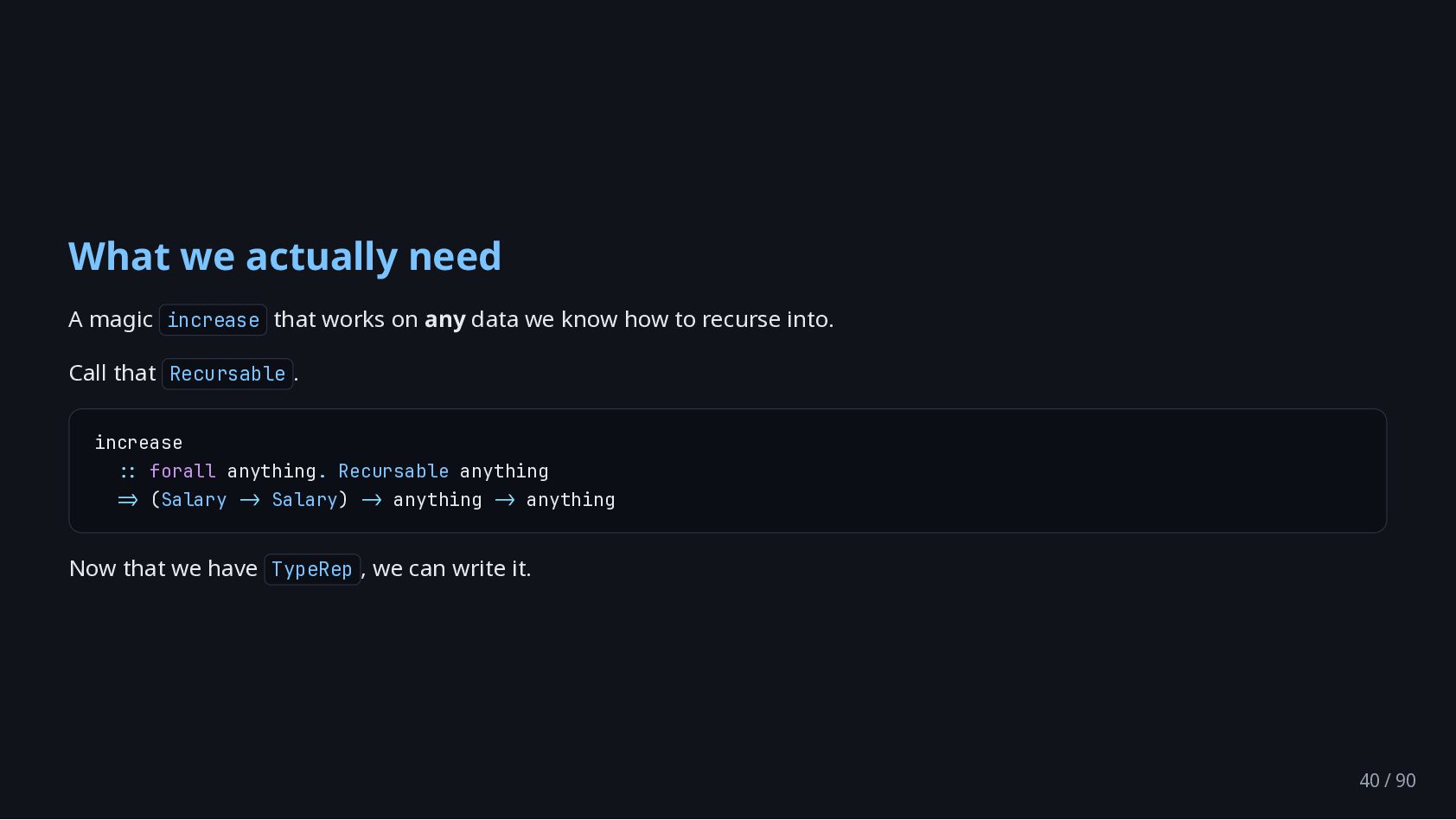Click the arrow between the two Salary types
The image size is (1456, 820).
(250, 500)
